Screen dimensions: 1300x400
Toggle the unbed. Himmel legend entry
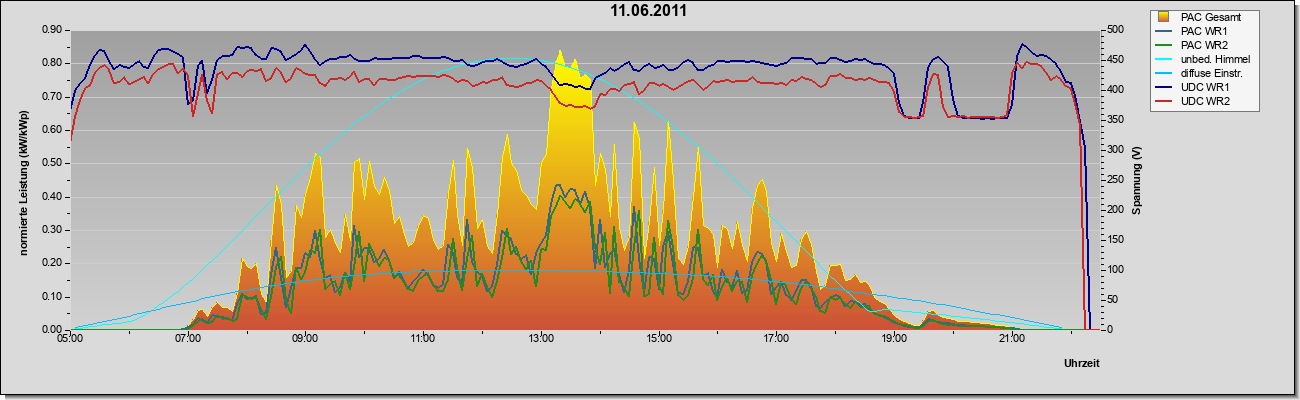(x=1201, y=59)
